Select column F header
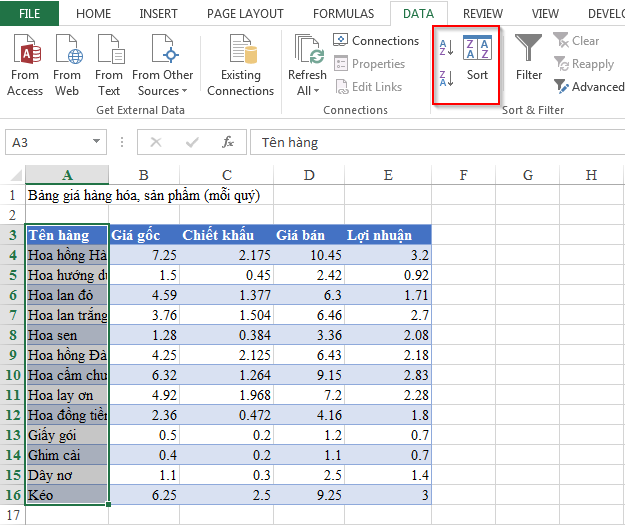The width and height of the screenshot is (625, 525). [463, 175]
